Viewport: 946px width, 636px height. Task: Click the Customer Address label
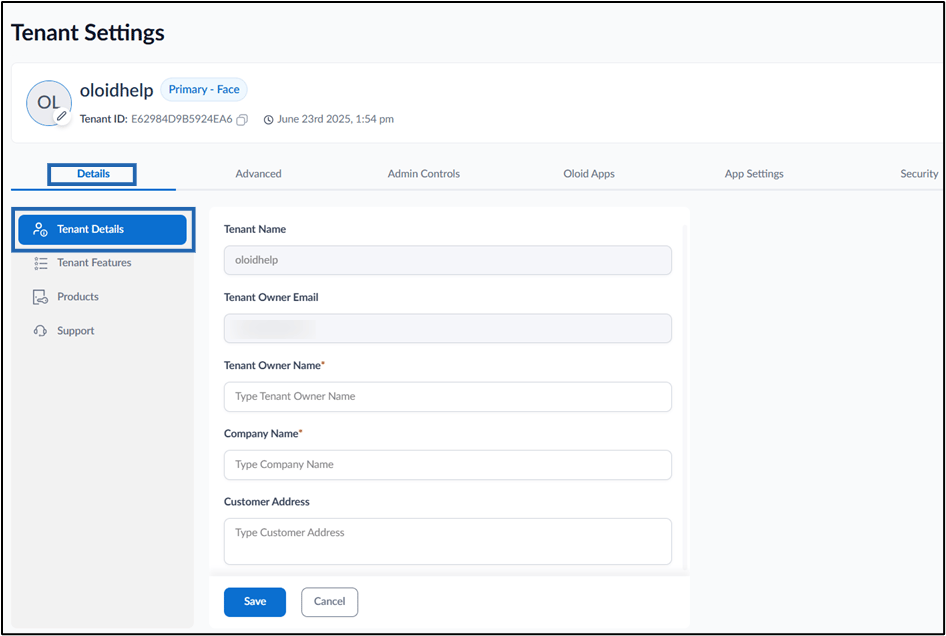coord(267,501)
